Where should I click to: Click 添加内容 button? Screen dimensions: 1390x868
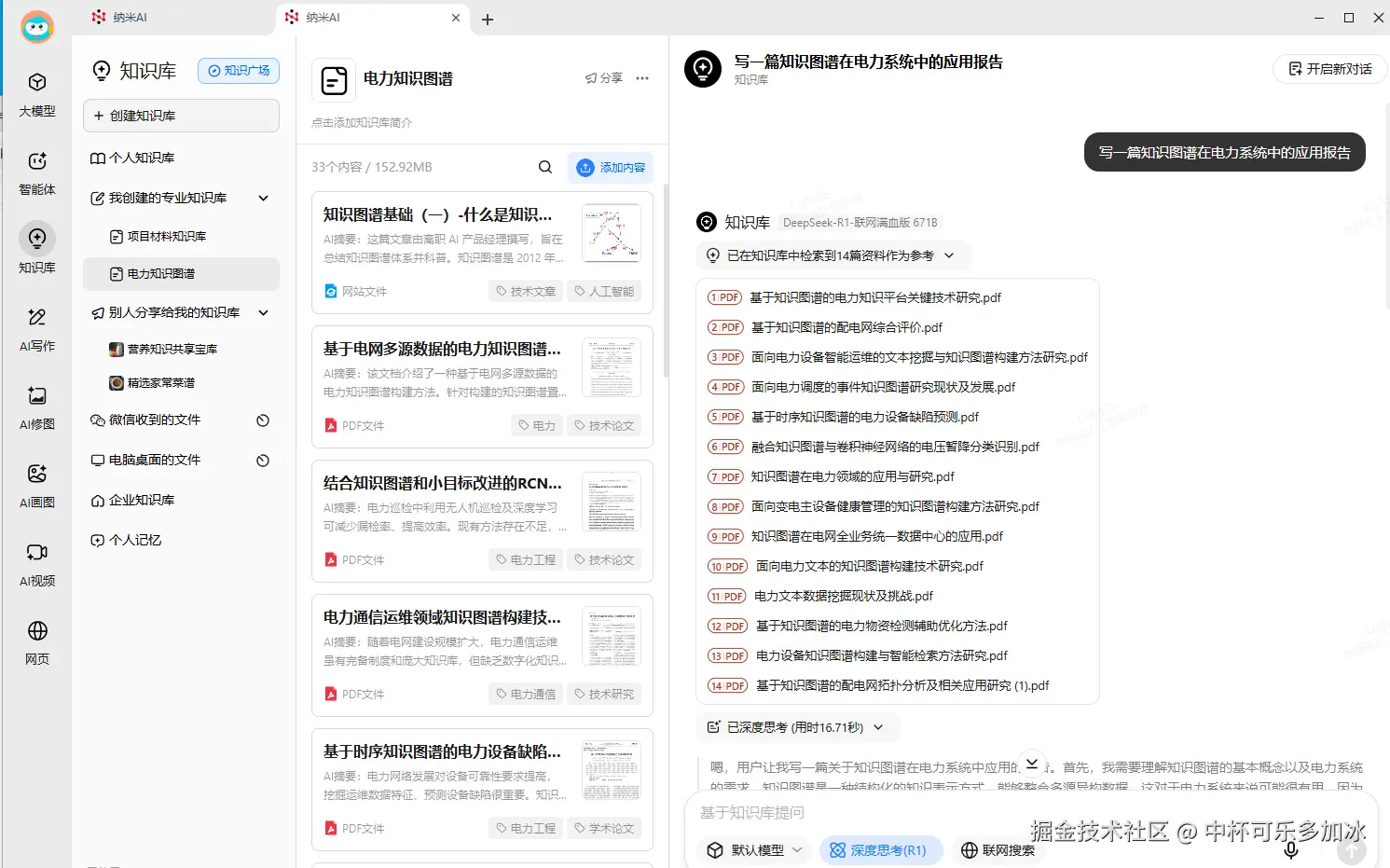coord(611,168)
